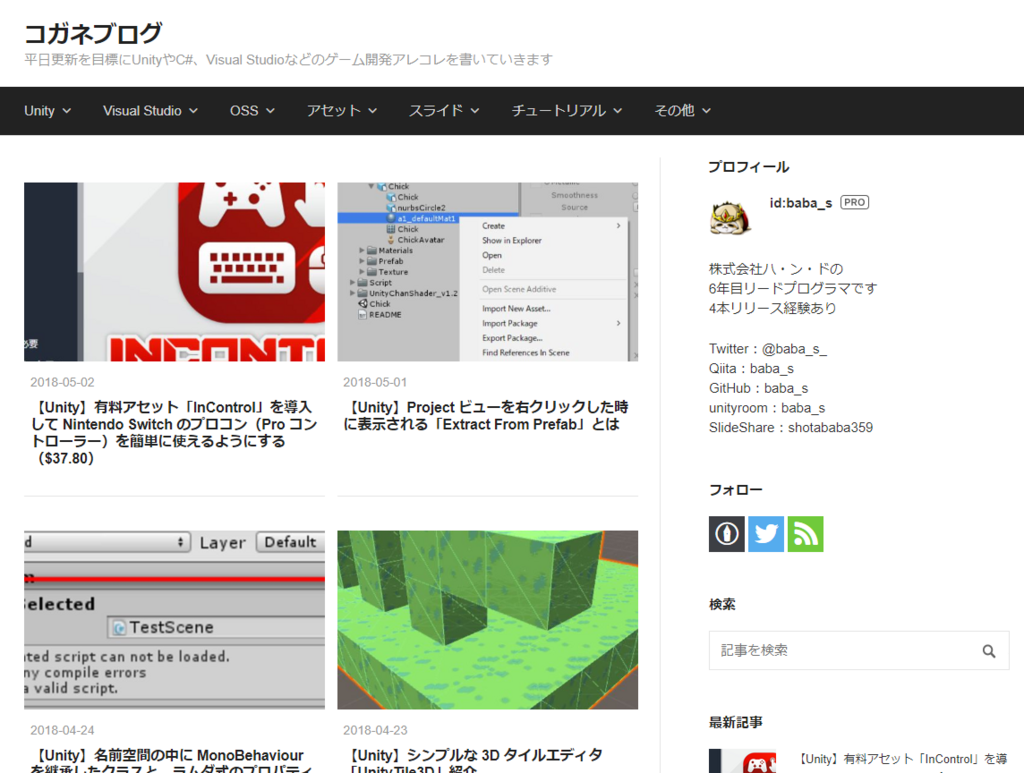Screen dimensions: 1024x773
Task: Click the blog tagline under the title
Action: tap(288, 60)
